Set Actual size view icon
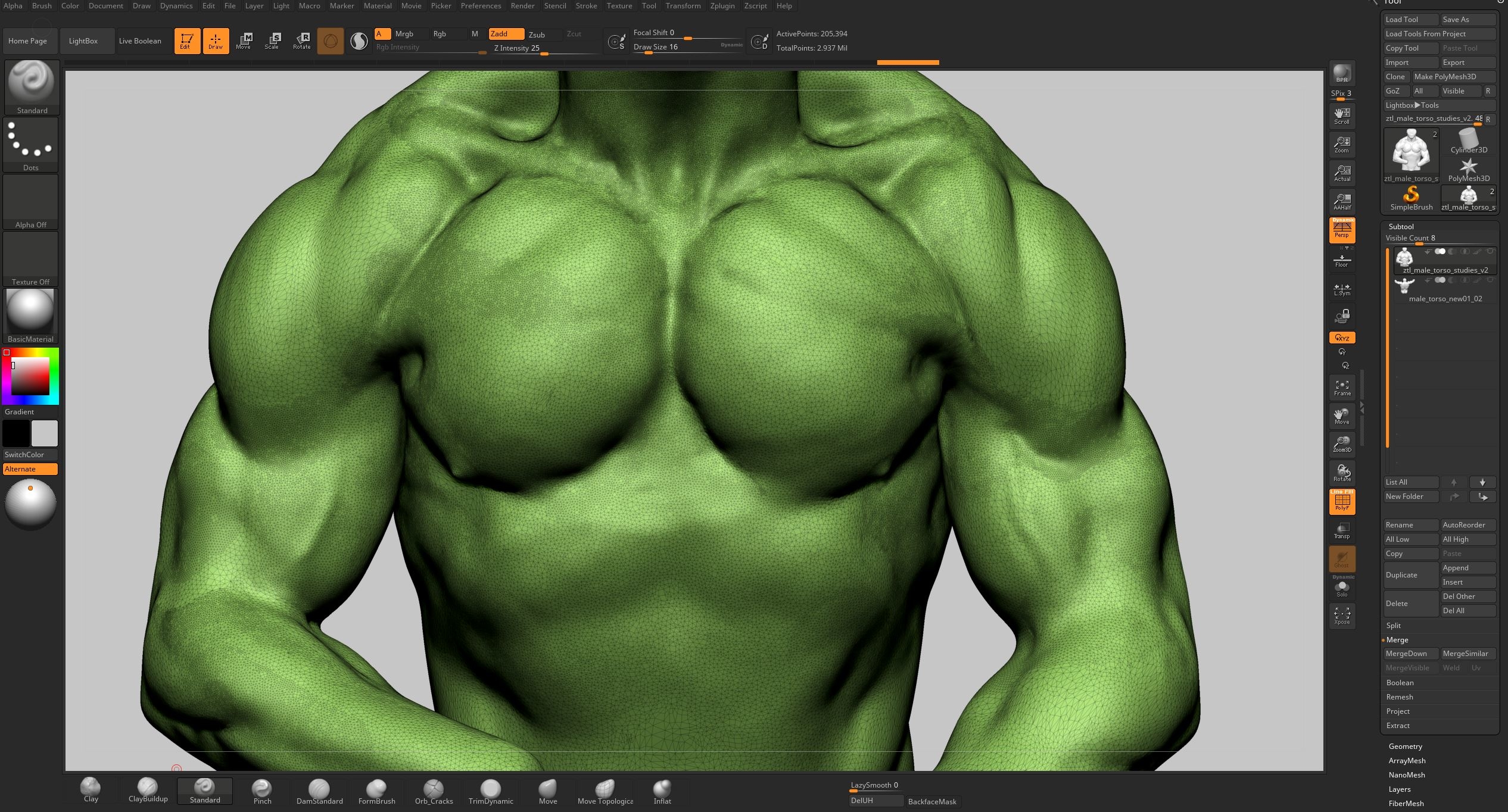The width and height of the screenshot is (1508, 812). [x=1342, y=173]
